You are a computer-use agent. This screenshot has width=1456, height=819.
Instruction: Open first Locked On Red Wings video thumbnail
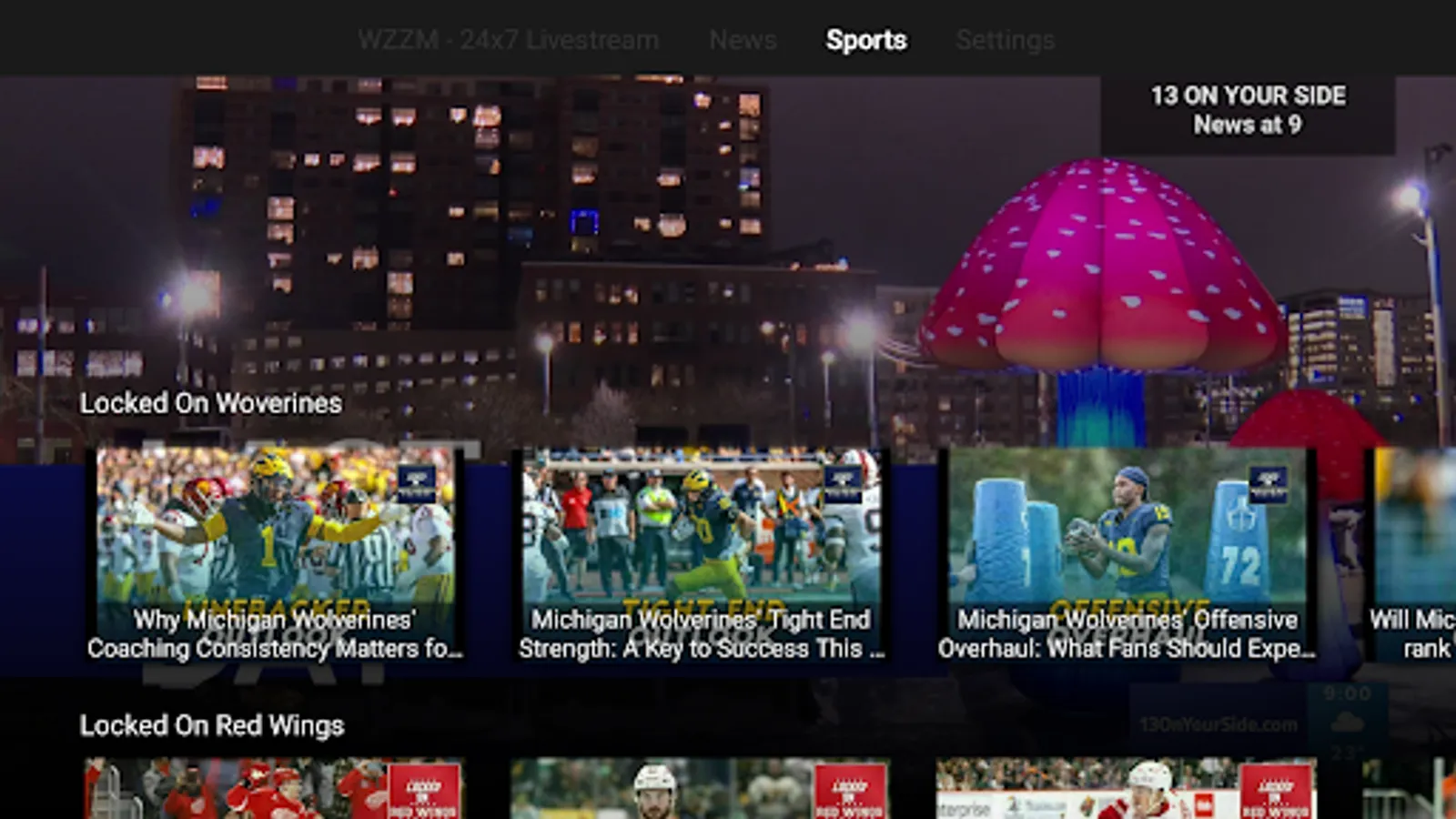tap(275, 789)
